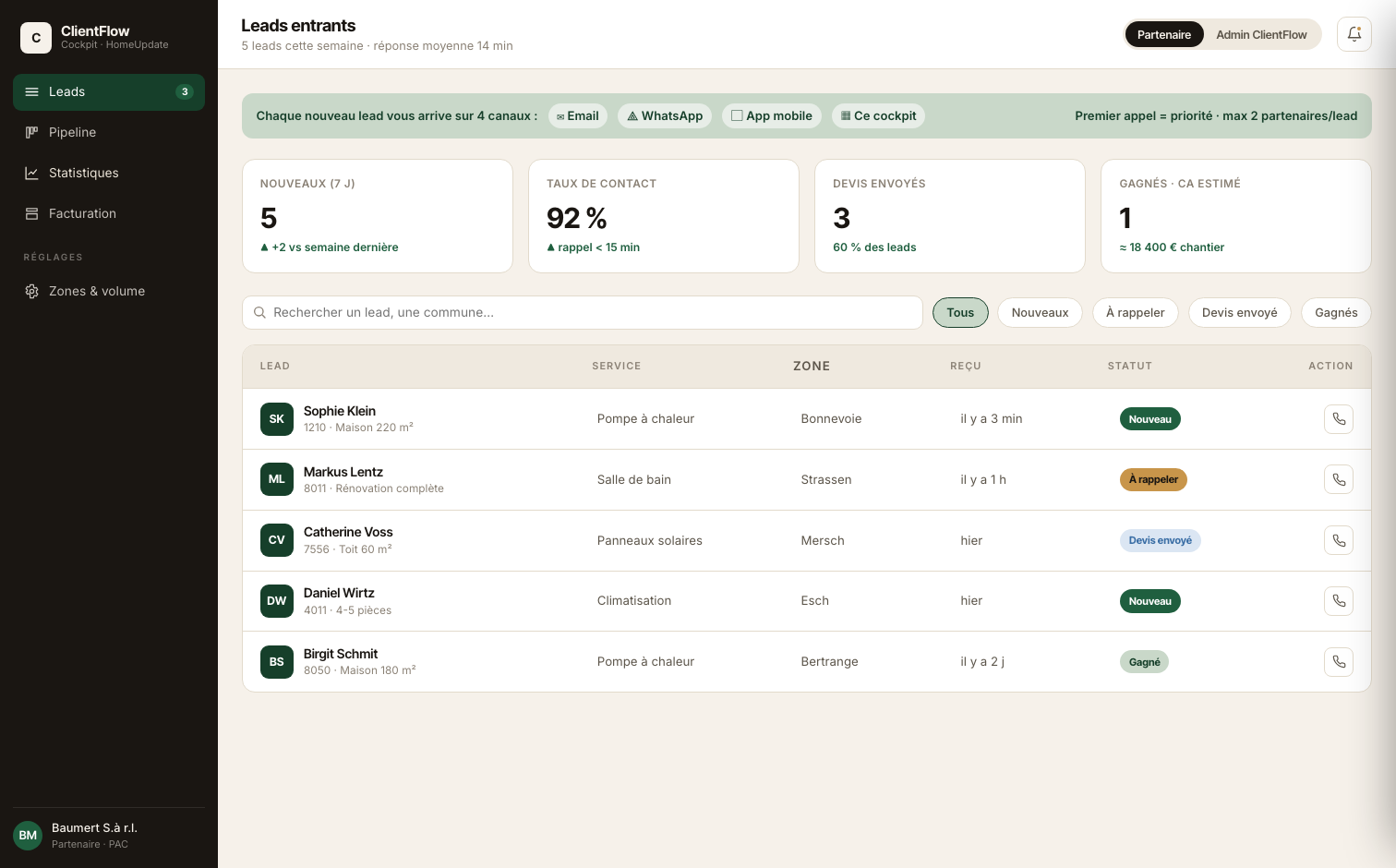Click the CV avatar for Catherine Voss

click(x=277, y=540)
